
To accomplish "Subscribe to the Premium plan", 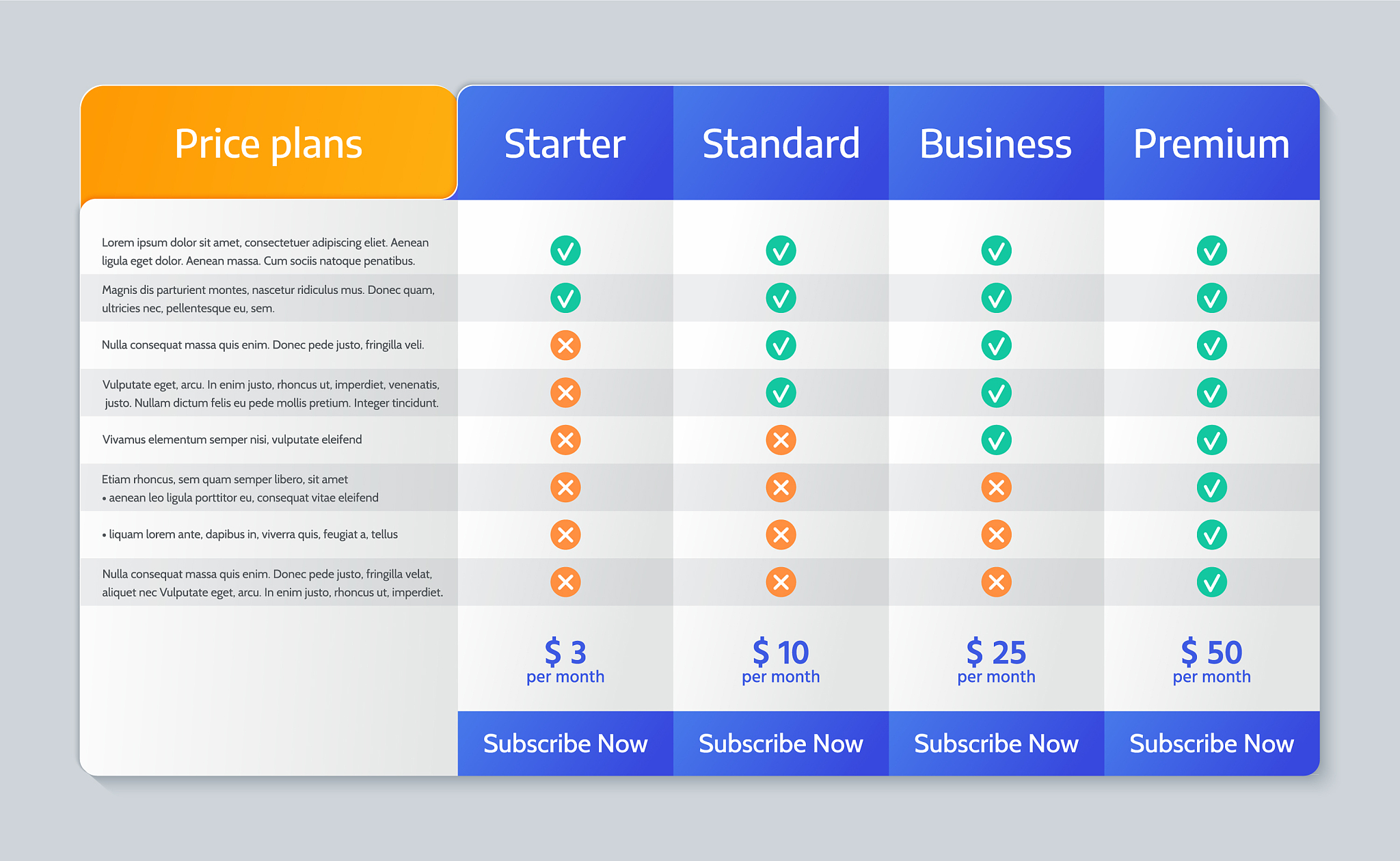I will click(1211, 743).
